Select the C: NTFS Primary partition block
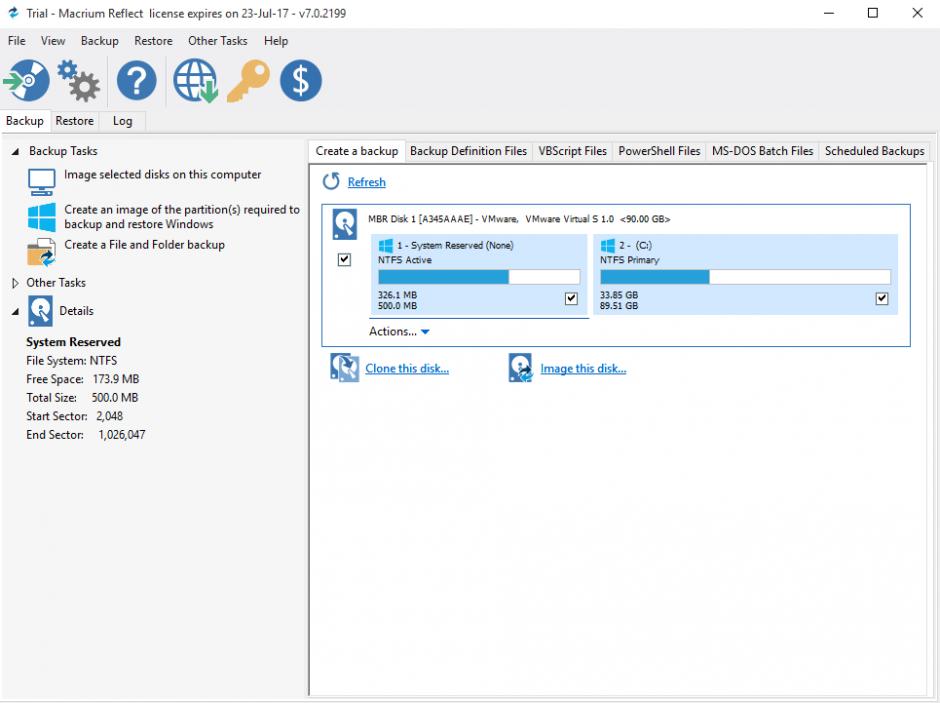940x703 pixels. pyautogui.click(x=745, y=274)
